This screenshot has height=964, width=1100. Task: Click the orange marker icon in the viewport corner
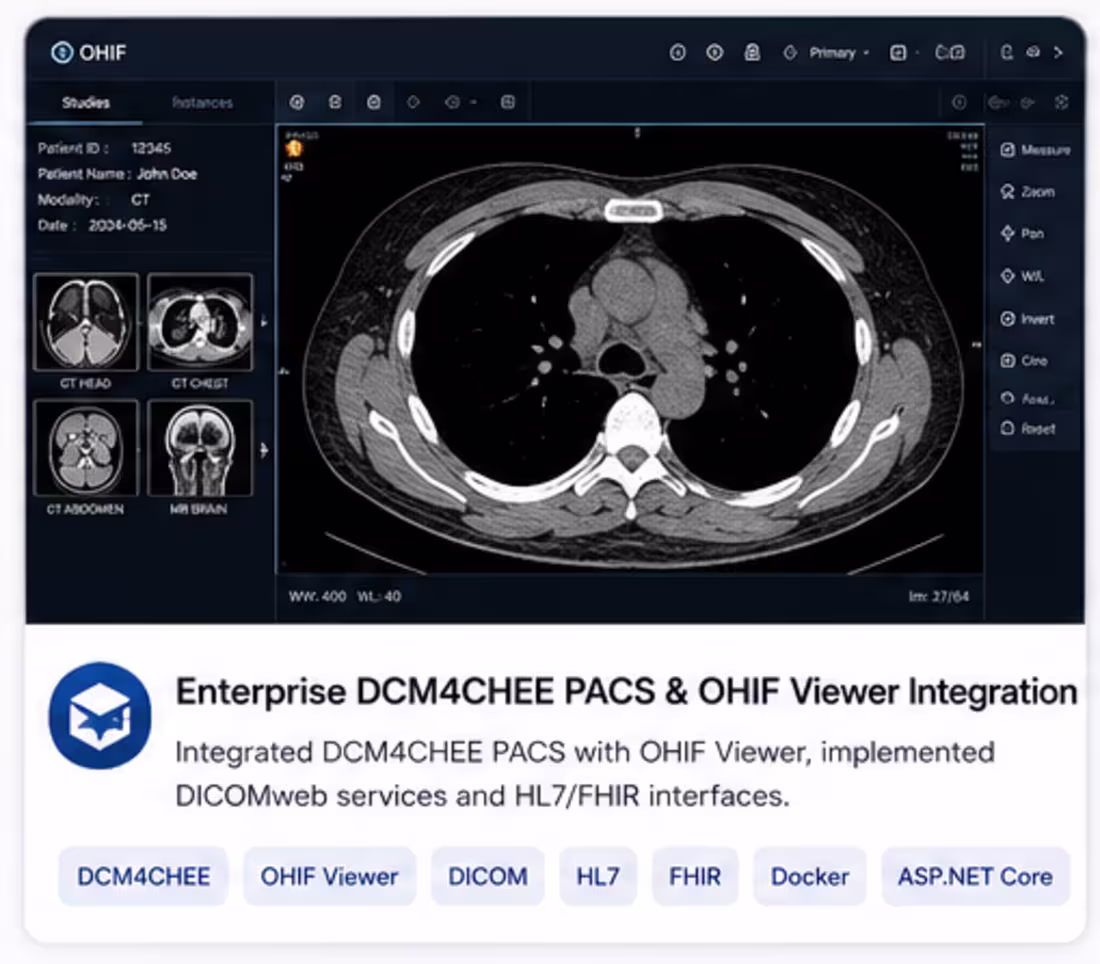294,148
